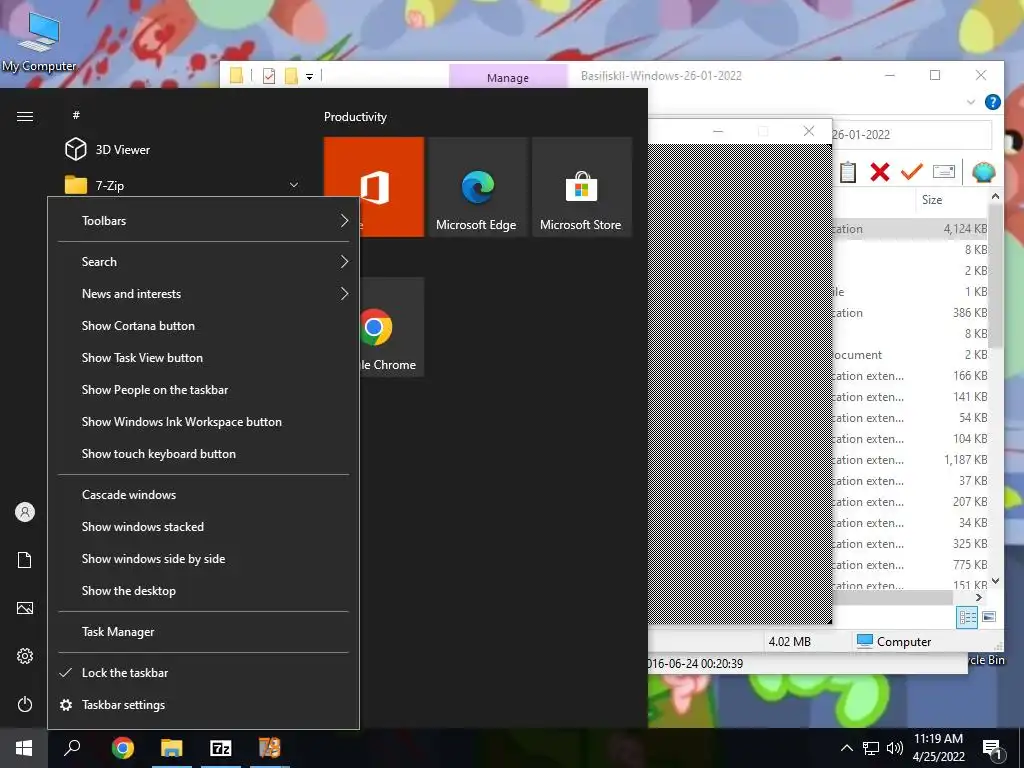Open the clock showing 11:19 AM
This screenshot has height=768, width=1024.
pyautogui.click(x=938, y=748)
